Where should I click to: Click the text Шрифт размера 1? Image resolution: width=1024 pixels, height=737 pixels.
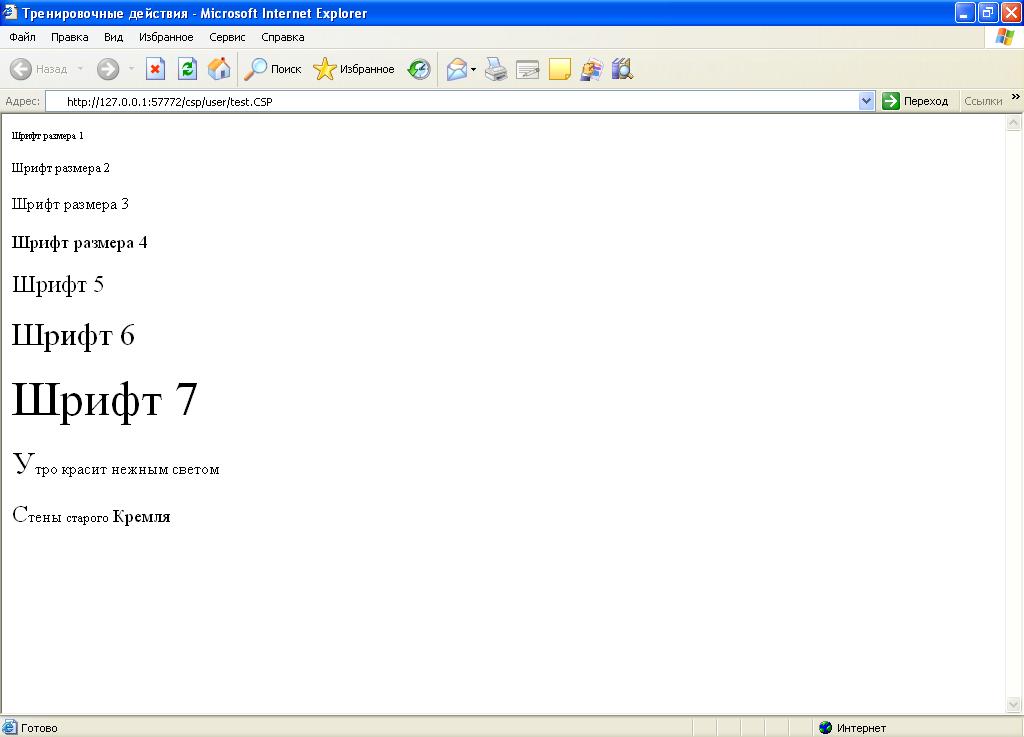tap(48, 136)
